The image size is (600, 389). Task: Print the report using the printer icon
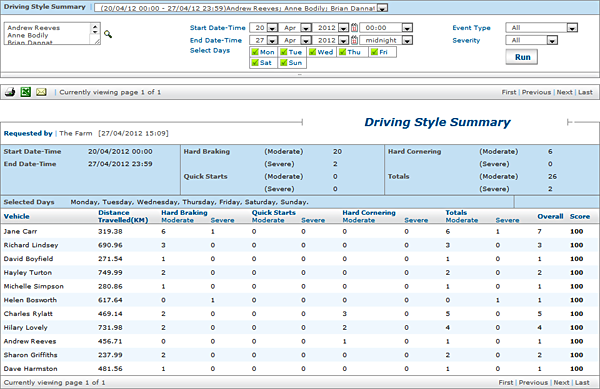click(x=10, y=92)
